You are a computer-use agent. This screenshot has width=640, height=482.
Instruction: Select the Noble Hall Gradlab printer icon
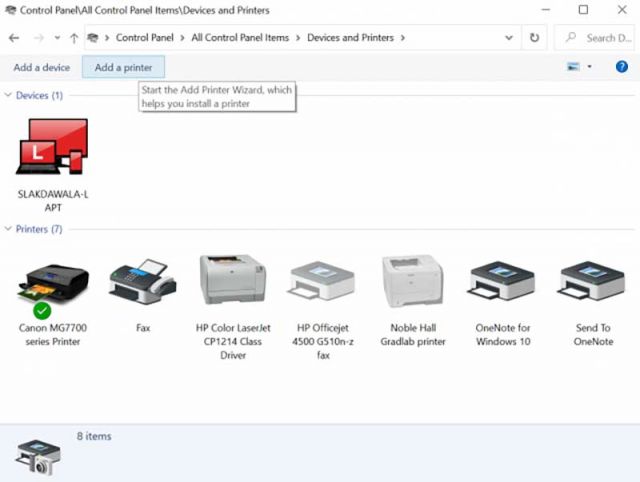click(x=413, y=281)
